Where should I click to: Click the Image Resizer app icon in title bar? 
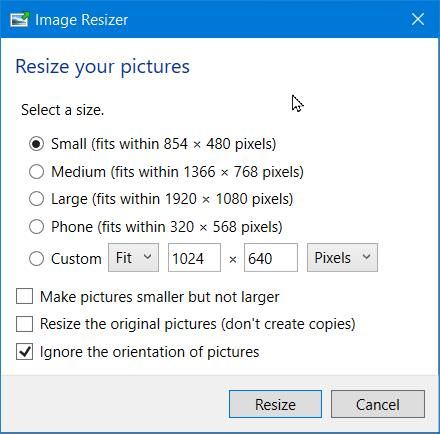19,20
